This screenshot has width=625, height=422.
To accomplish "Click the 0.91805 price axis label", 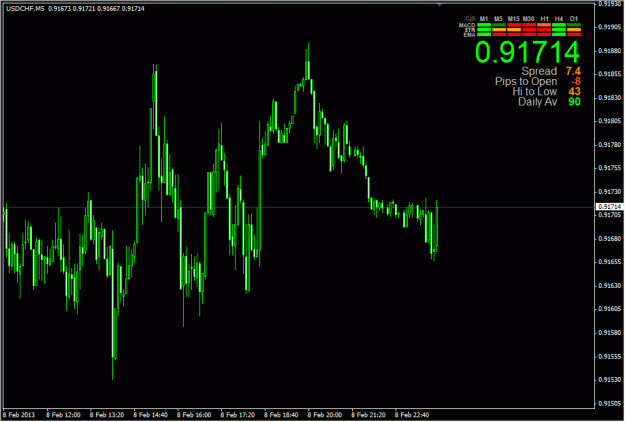I will [x=610, y=121].
